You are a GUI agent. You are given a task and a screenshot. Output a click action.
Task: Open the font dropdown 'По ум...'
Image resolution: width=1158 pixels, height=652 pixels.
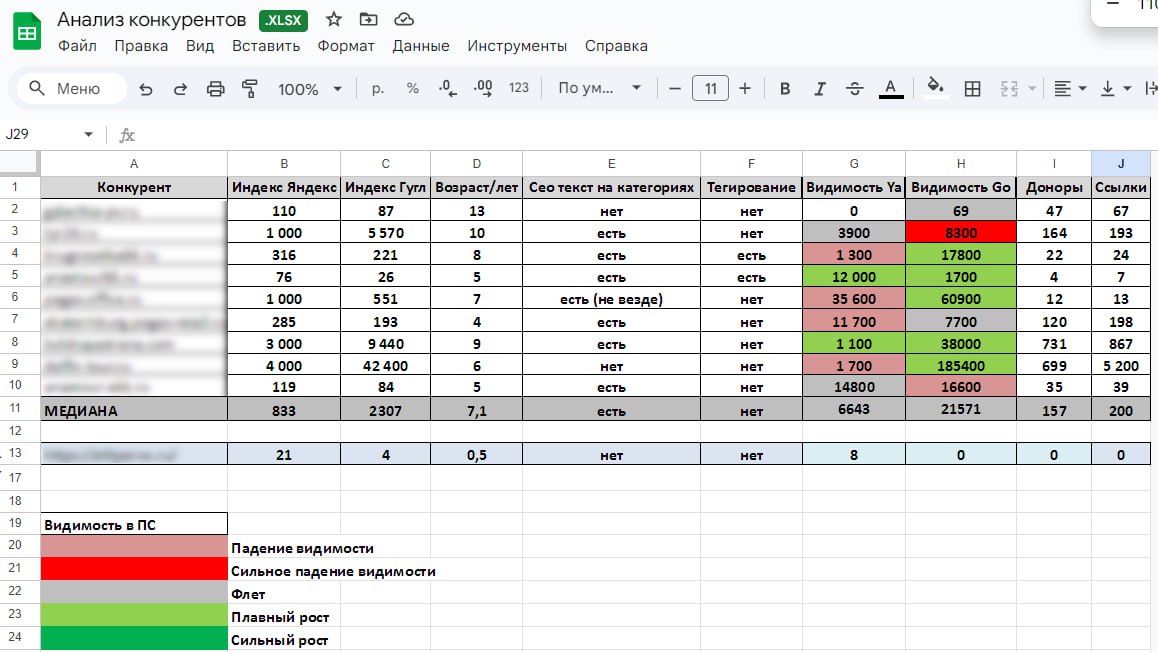click(x=599, y=89)
